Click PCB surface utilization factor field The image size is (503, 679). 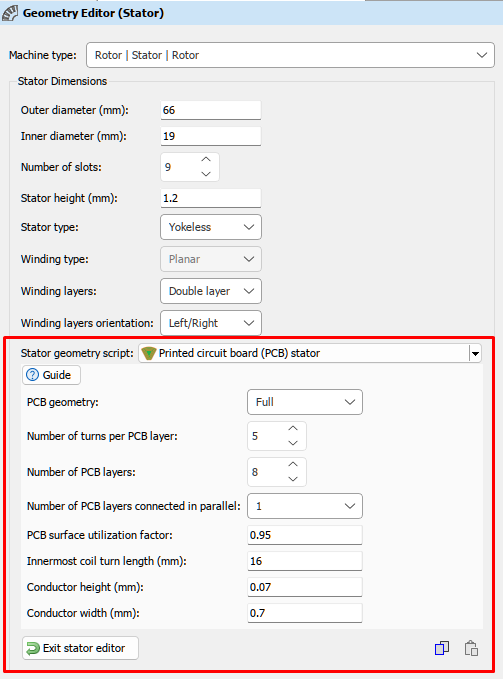click(305, 535)
